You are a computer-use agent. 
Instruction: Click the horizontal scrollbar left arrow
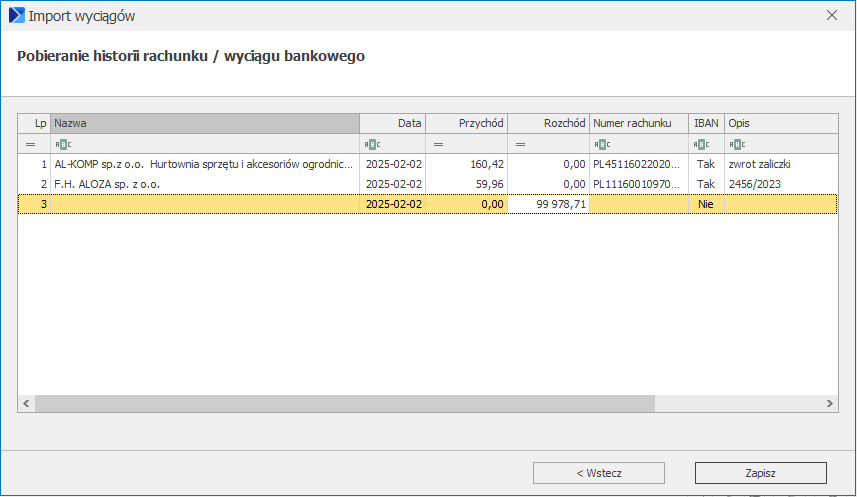tap(26, 403)
